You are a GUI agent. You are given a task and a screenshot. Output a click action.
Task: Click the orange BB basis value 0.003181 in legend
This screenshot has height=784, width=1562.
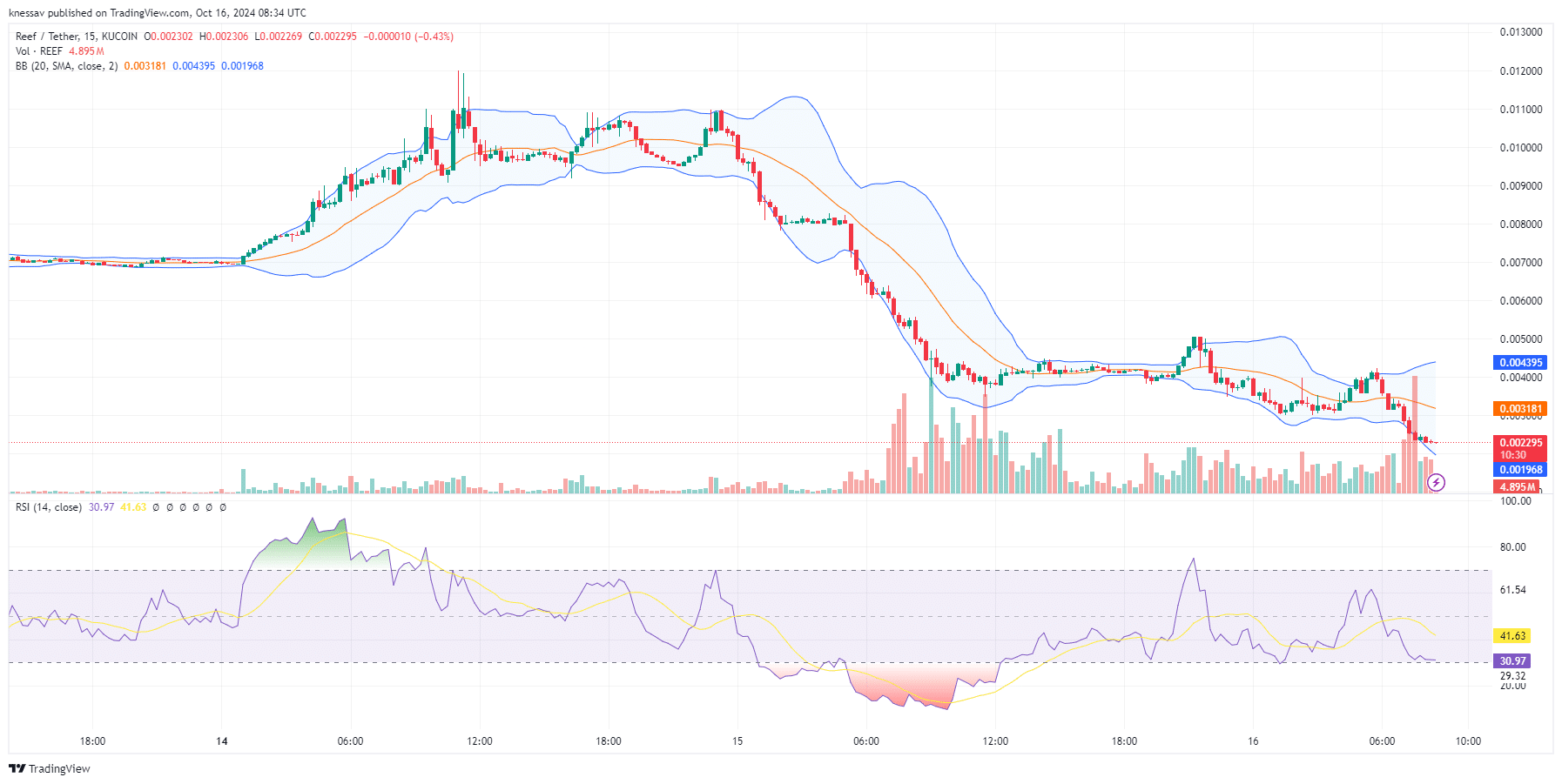point(145,66)
